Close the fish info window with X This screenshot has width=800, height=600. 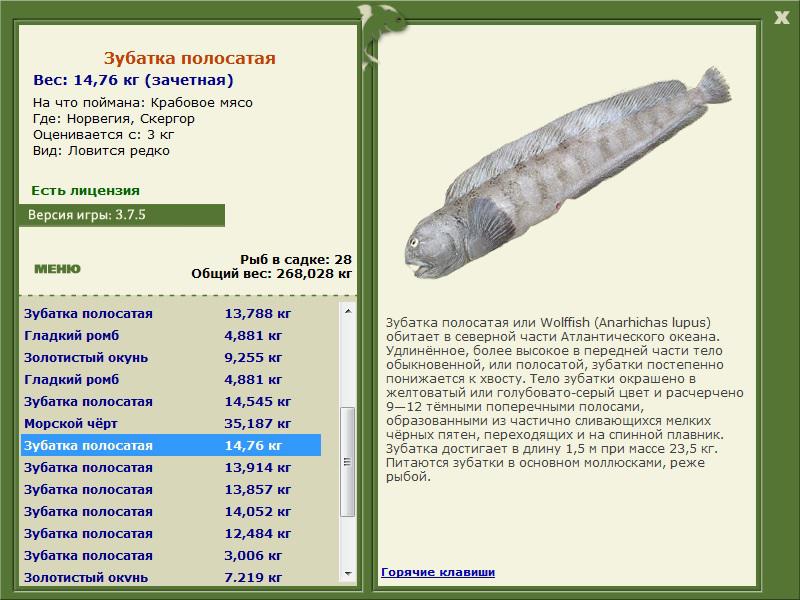point(781,18)
